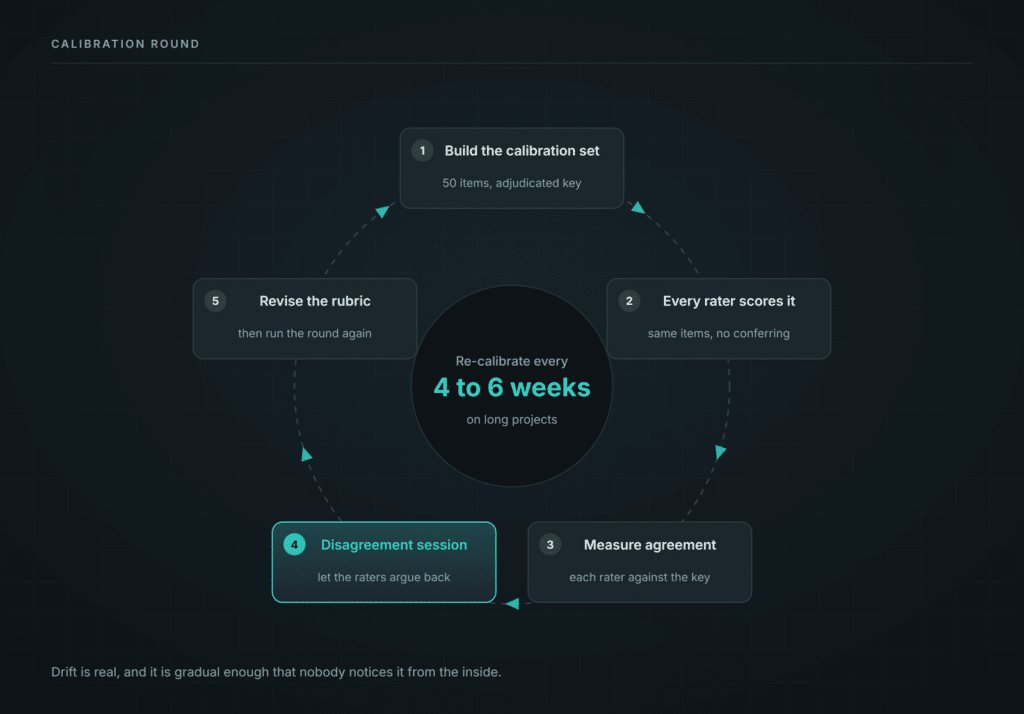Click the 4 to 6 weeks center text
Viewport: 1024px width, 714px height.
point(512,387)
